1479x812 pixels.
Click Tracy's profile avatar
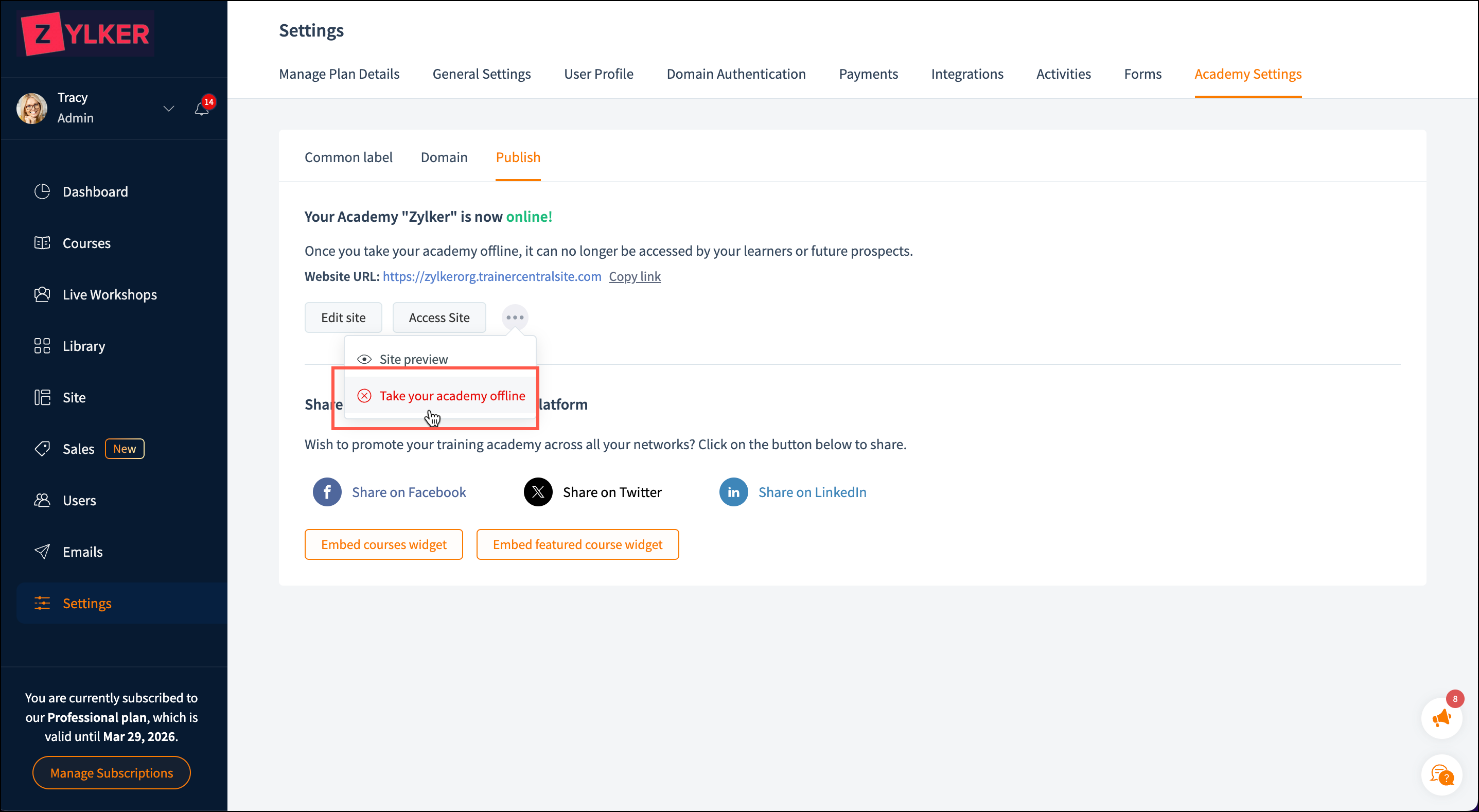32,108
